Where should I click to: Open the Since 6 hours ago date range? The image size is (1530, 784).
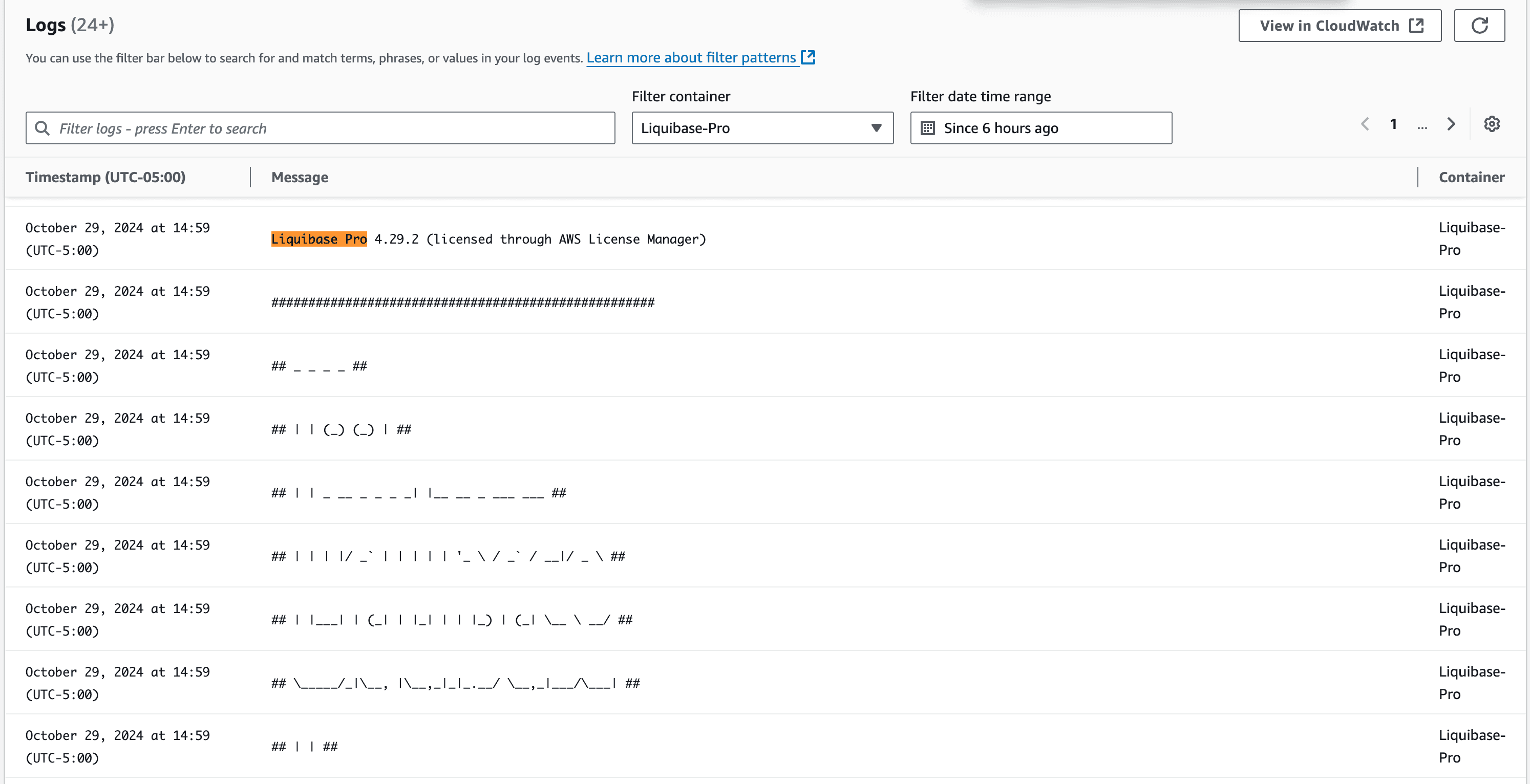[1040, 128]
